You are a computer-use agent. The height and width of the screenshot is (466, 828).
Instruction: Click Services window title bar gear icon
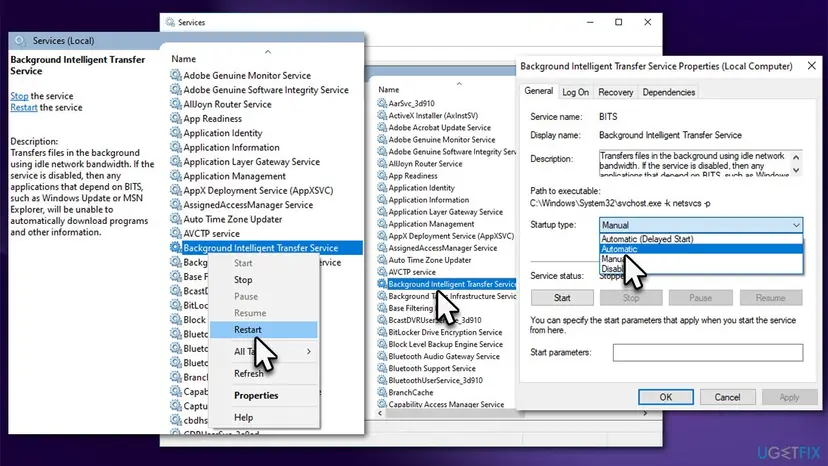pyautogui.click(x=170, y=22)
